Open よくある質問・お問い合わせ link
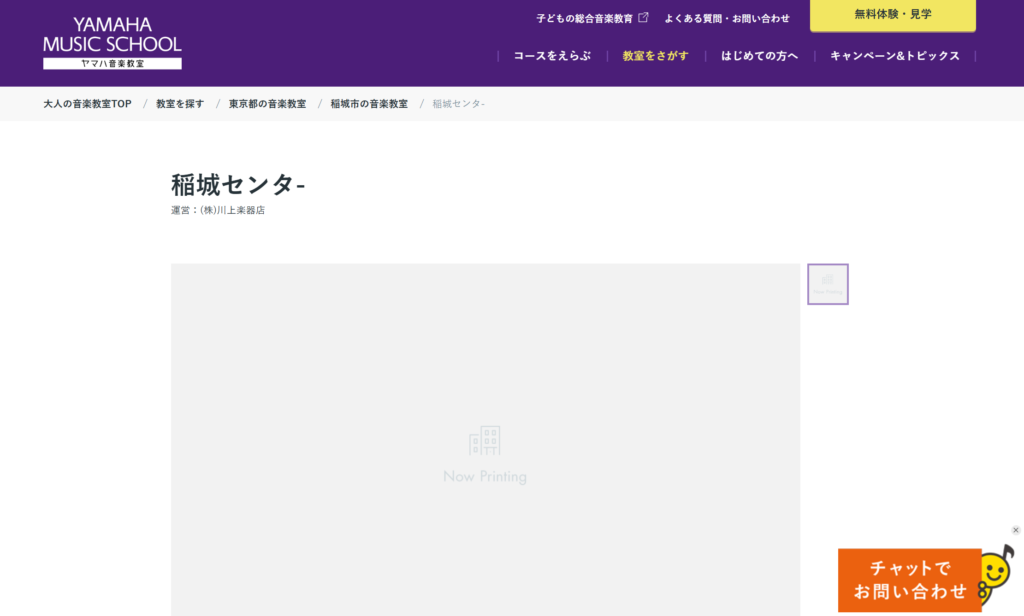1024x616 pixels. pyautogui.click(x=727, y=18)
